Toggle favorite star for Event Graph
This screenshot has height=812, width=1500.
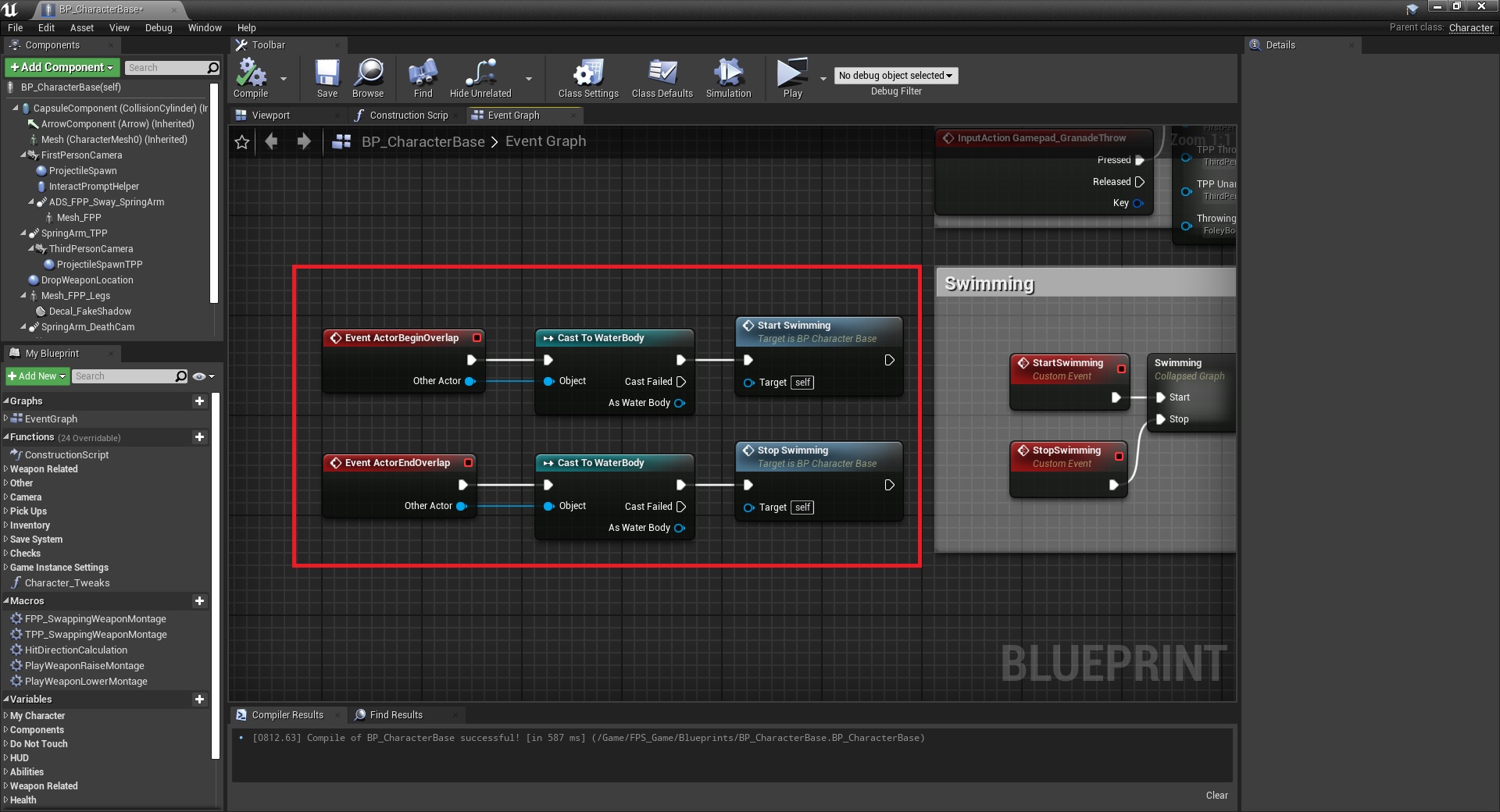(242, 142)
